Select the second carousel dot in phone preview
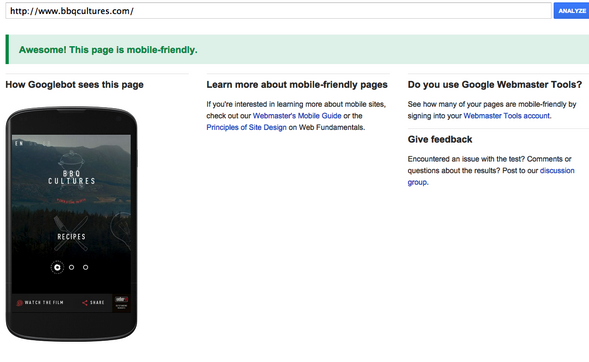 click(x=71, y=267)
